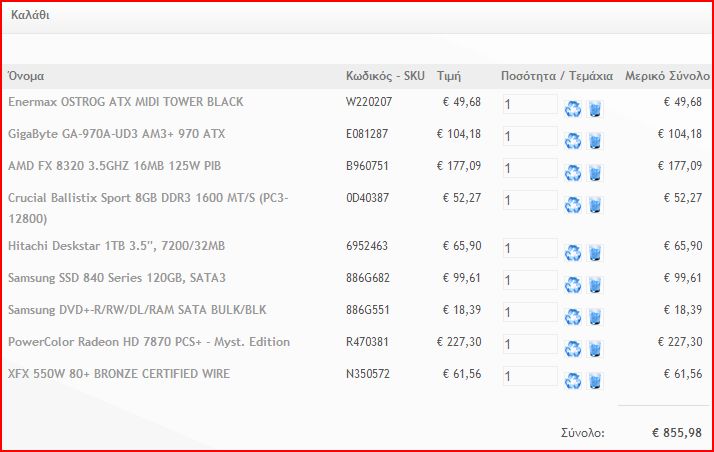
Task: Select SKU code 6952463
Action: pyautogui.click(x=367, y=246)
